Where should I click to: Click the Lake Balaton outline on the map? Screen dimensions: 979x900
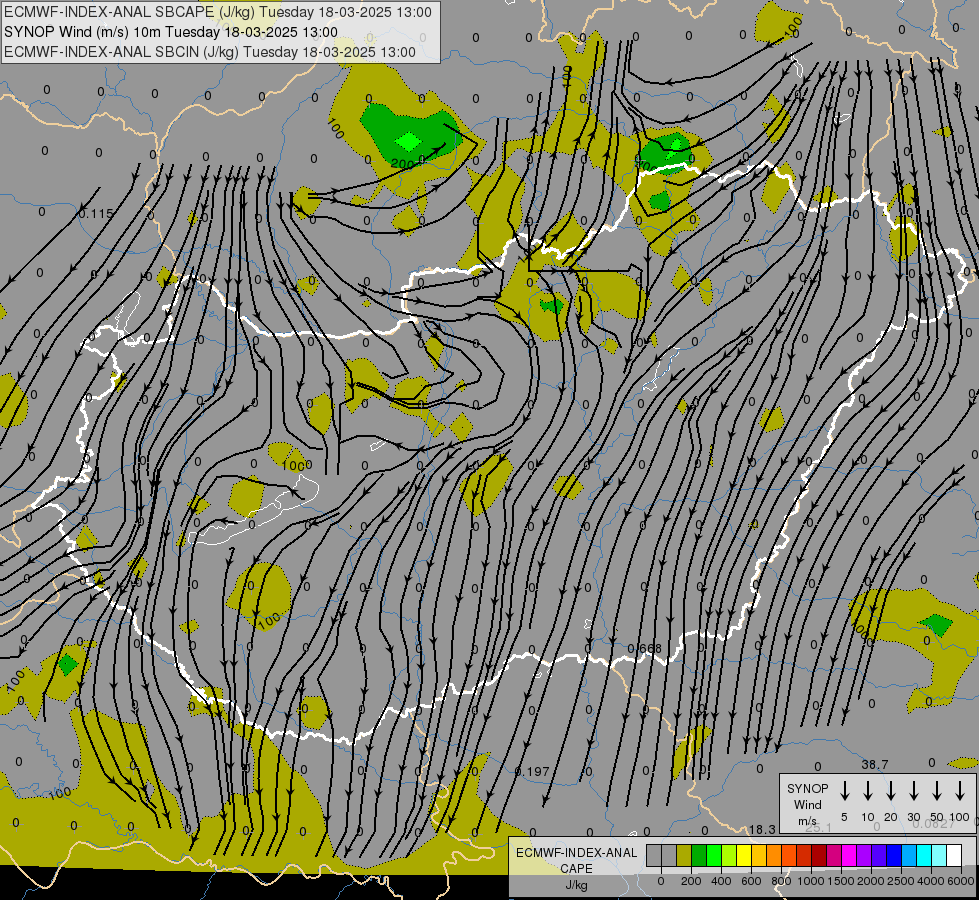pyautogui.click(x=254, y=508)
